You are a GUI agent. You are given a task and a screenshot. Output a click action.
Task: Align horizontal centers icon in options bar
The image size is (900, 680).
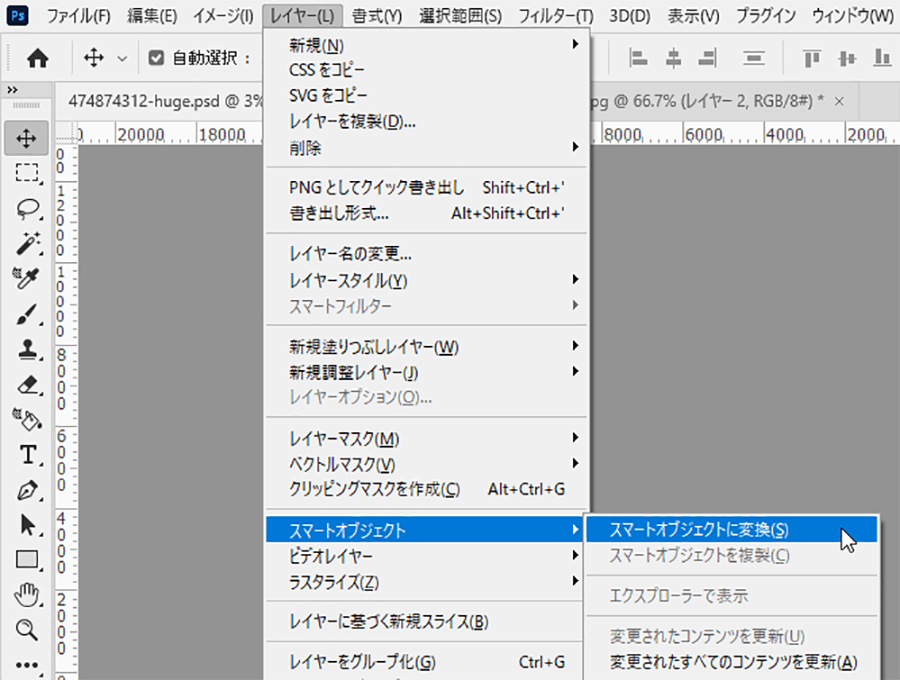673,58
